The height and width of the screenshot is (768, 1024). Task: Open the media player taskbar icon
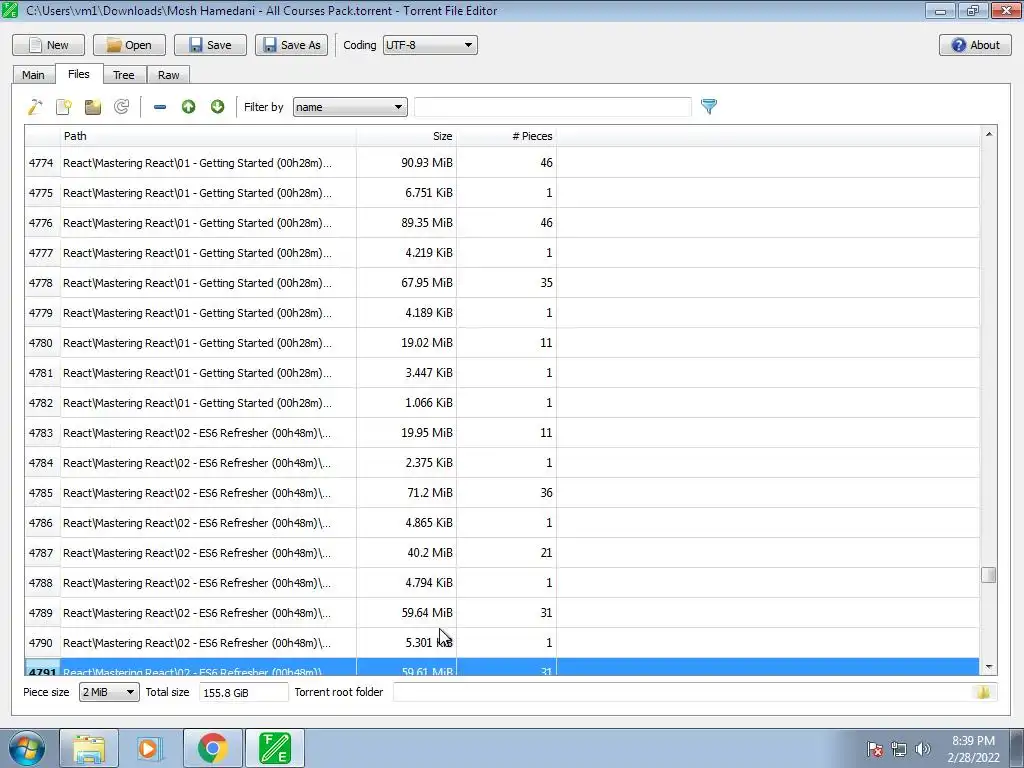pos(150,748)
